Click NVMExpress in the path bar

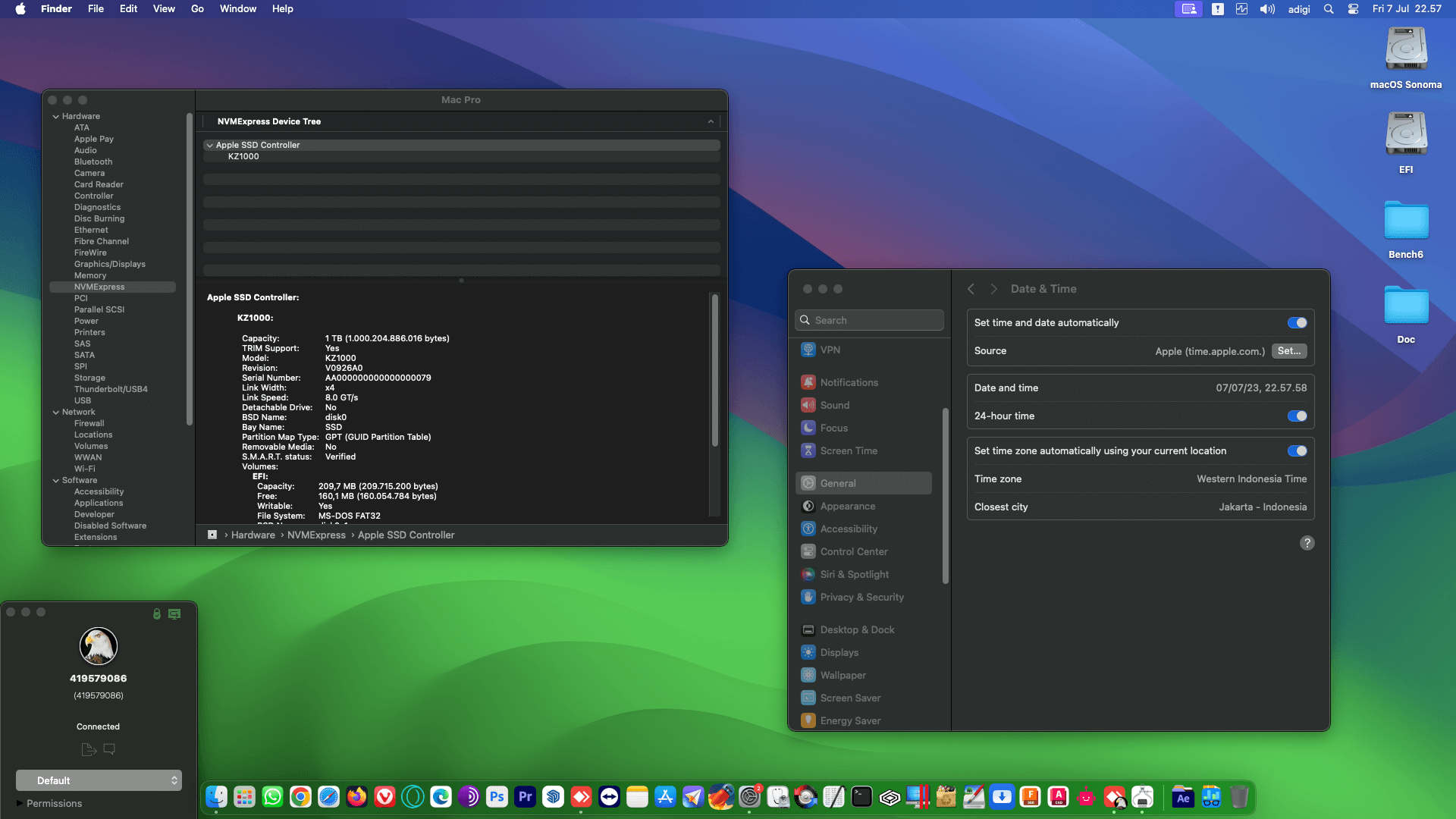tap(316, 535)
